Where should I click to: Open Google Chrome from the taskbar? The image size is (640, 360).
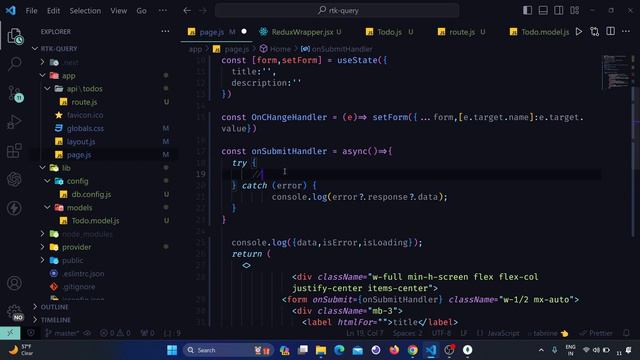point(412,350)
